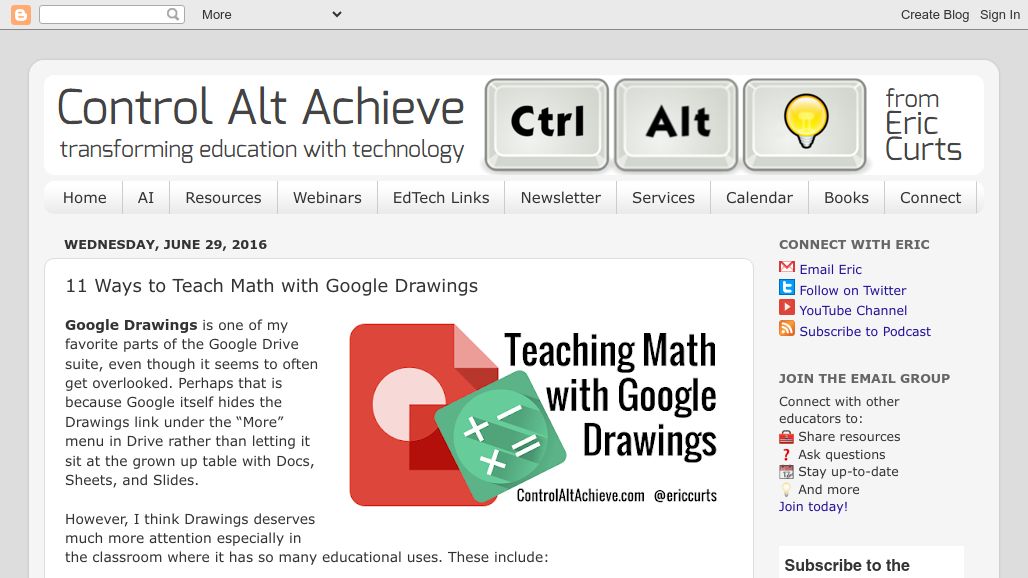Click the Connect with Eric sidebar heading
This screenshot has width=1028, height=578.
click(854, 244)
